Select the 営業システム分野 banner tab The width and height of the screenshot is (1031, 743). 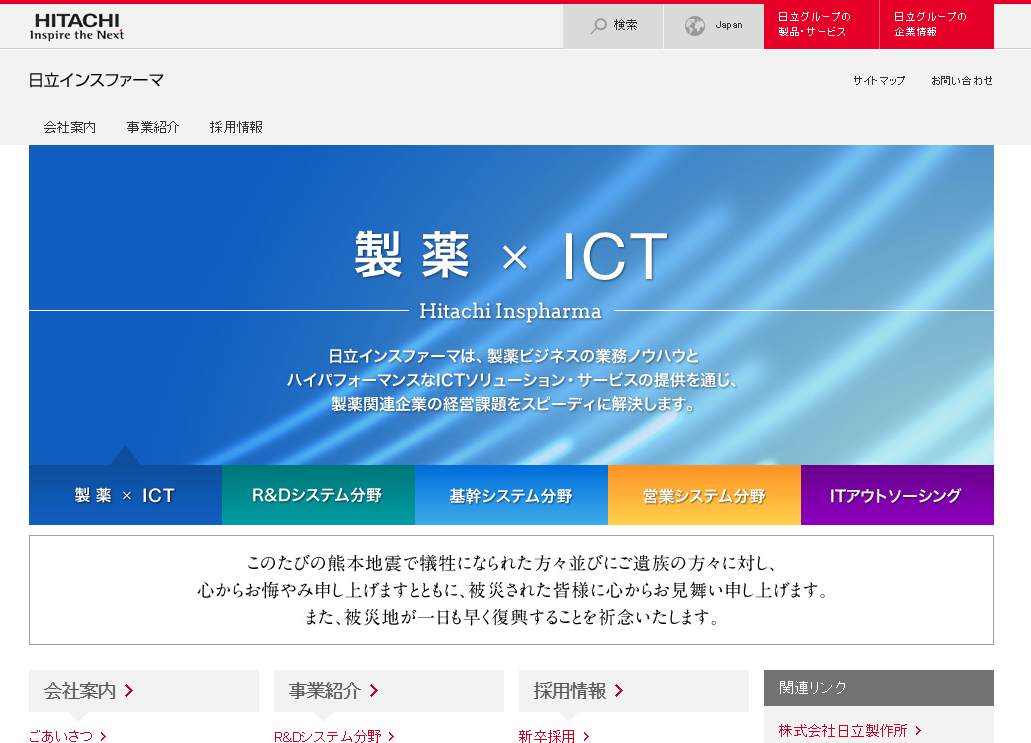(704, 495)
